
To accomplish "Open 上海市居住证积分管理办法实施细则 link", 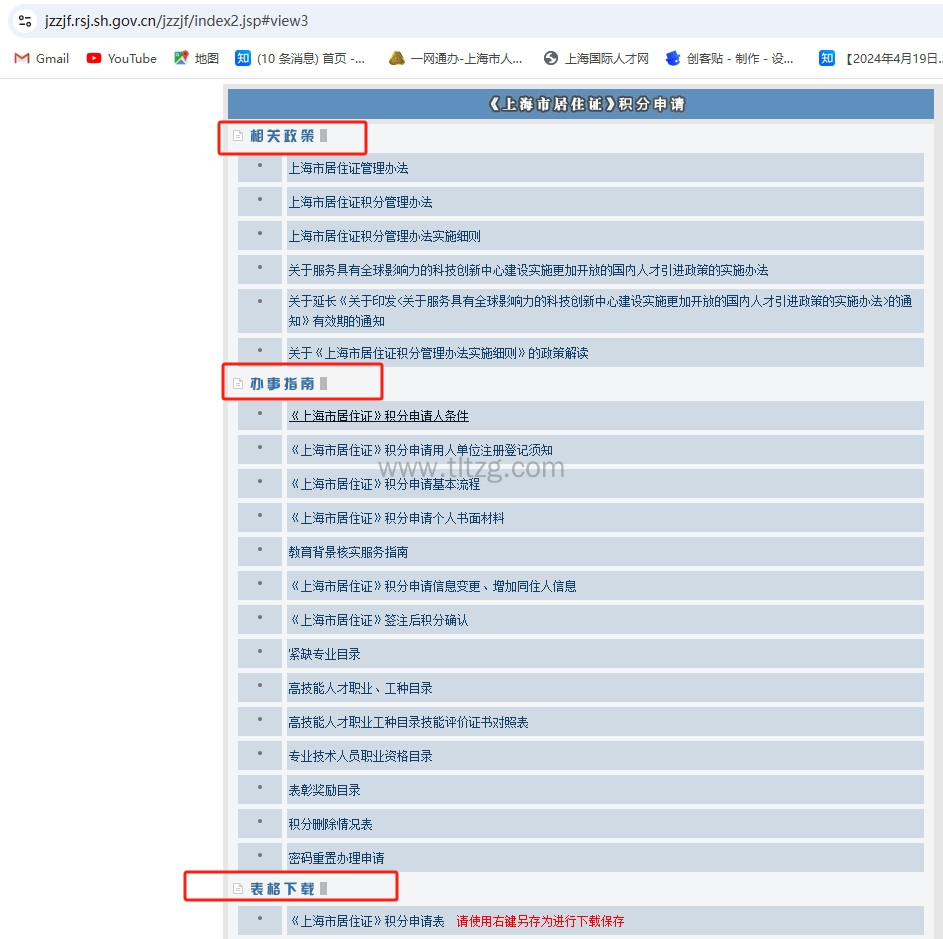I will pyautogui.click(x=384, y=236).
